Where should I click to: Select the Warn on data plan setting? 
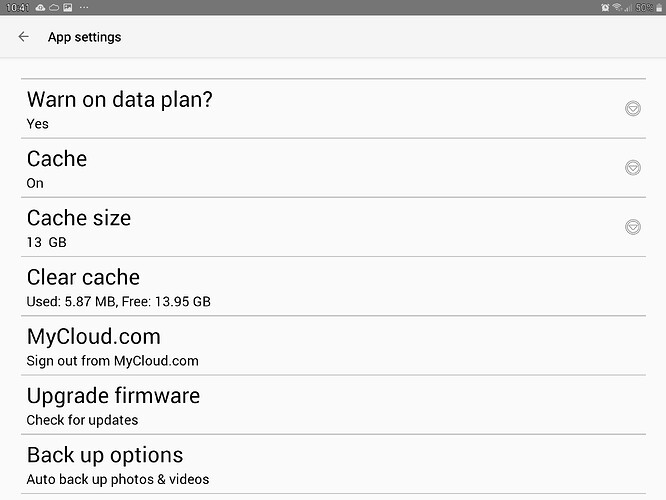[300, 109]
